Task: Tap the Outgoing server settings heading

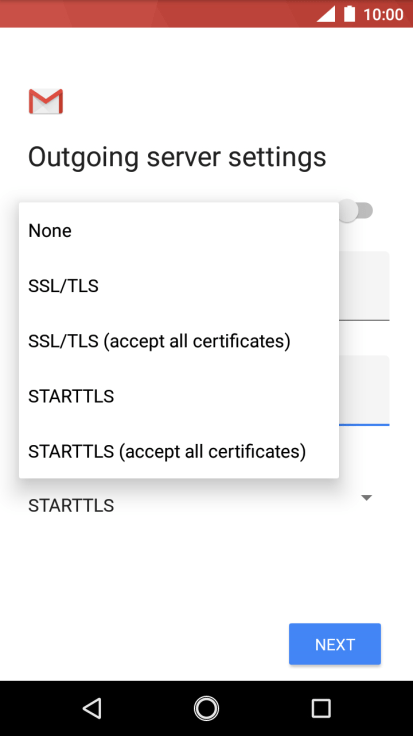Action: [177, 157]
